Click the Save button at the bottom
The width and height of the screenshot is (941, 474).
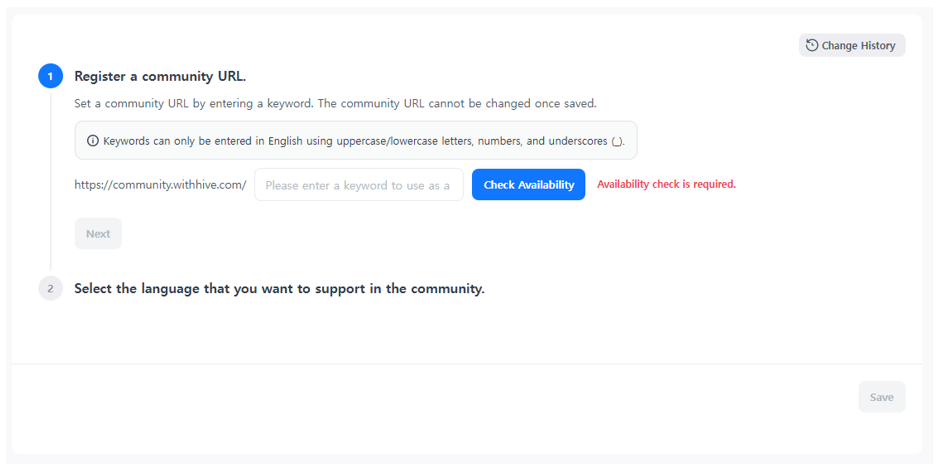pyautogui.click(x=882, y=397)
